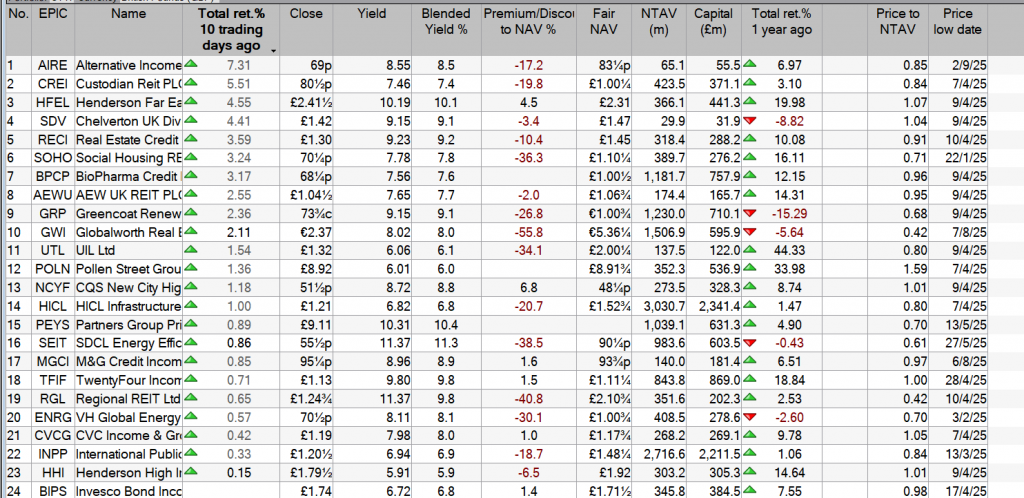Viewport: 1024px width, 498px height.
Task: Click green up arrow beside UTL 44.33 return
Action: tap(750, 249)
